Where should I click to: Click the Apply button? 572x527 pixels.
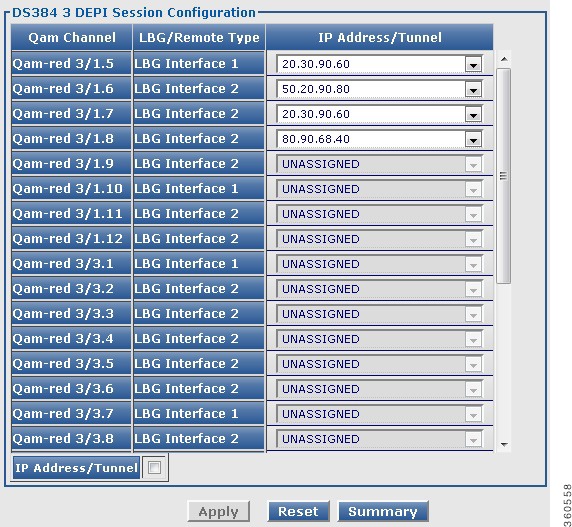point(219,512)
